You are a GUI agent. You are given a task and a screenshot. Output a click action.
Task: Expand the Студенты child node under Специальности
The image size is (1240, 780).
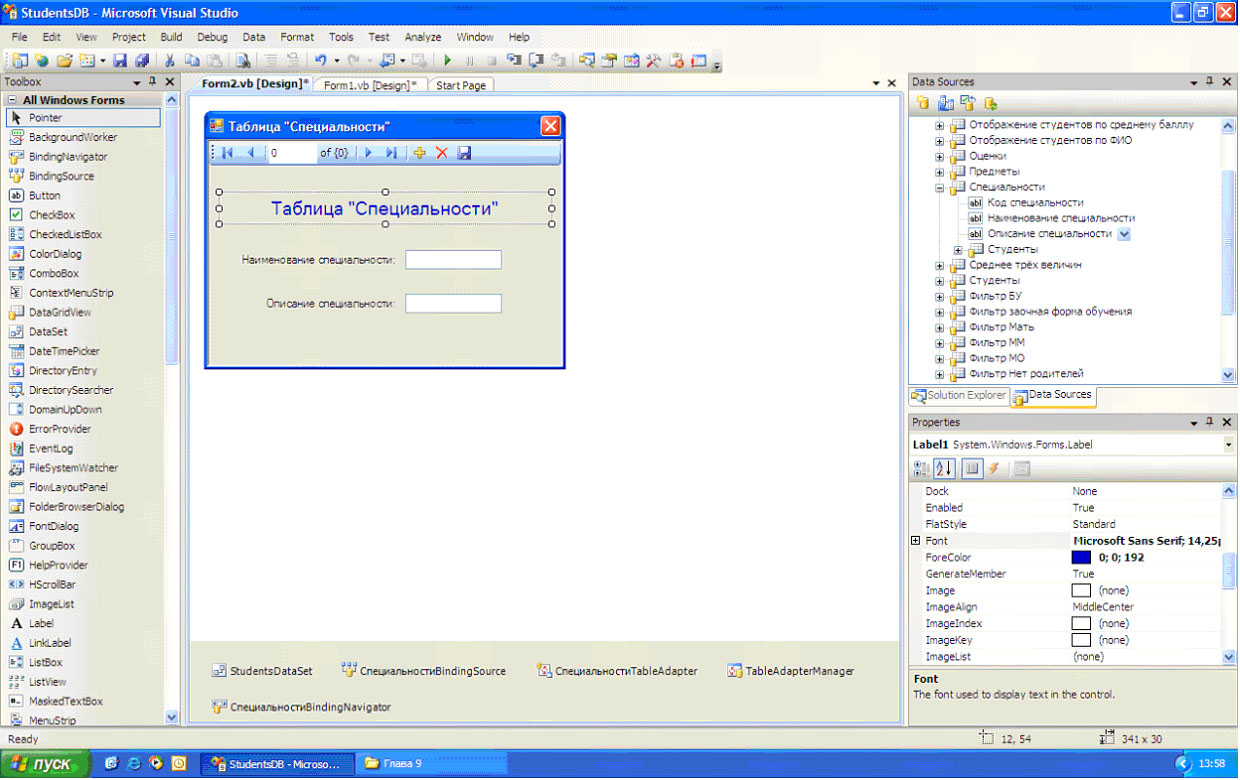[958, 249]
